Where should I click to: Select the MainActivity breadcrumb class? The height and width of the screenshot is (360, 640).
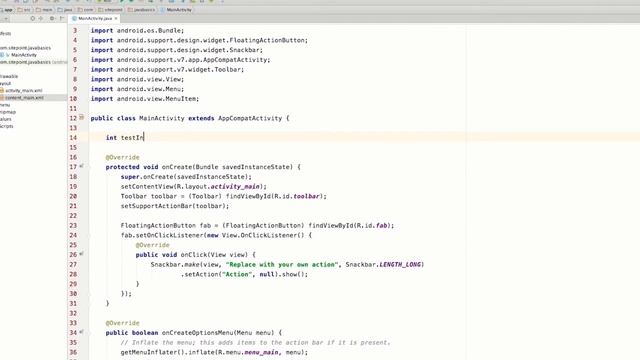[x=176, y=10]
